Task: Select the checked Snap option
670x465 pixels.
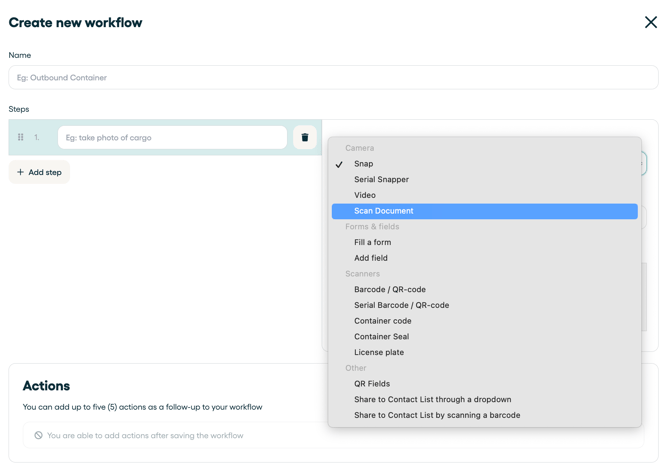Action: [364, 164]
